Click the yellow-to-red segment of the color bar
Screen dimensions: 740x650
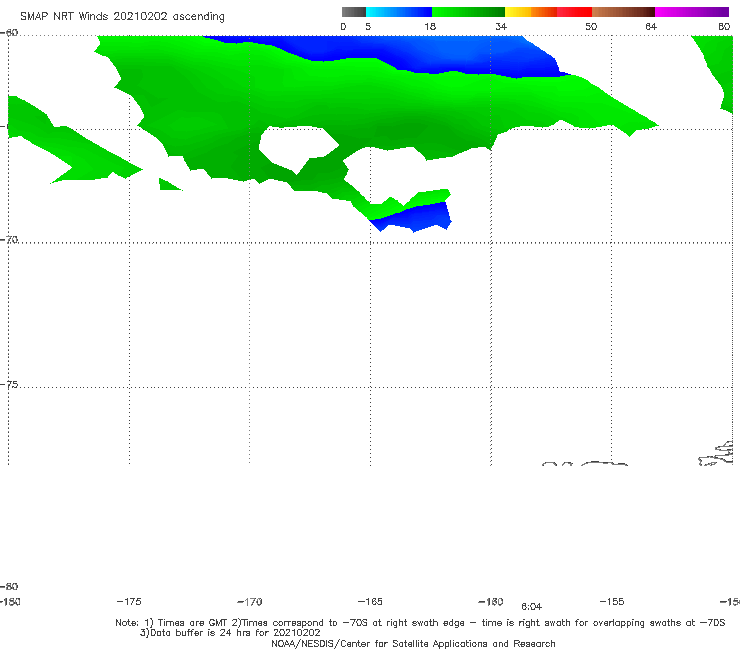point(548,12)
